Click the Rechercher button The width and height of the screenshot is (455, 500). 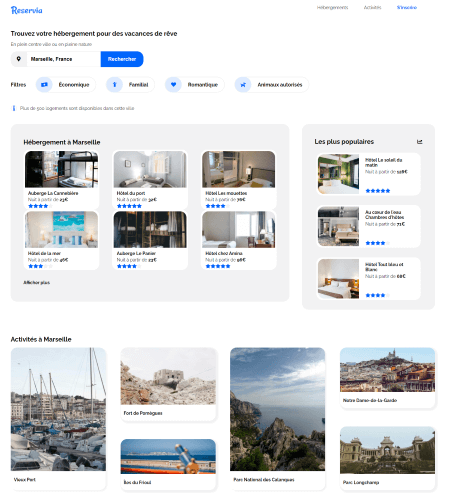coord(122,59)
